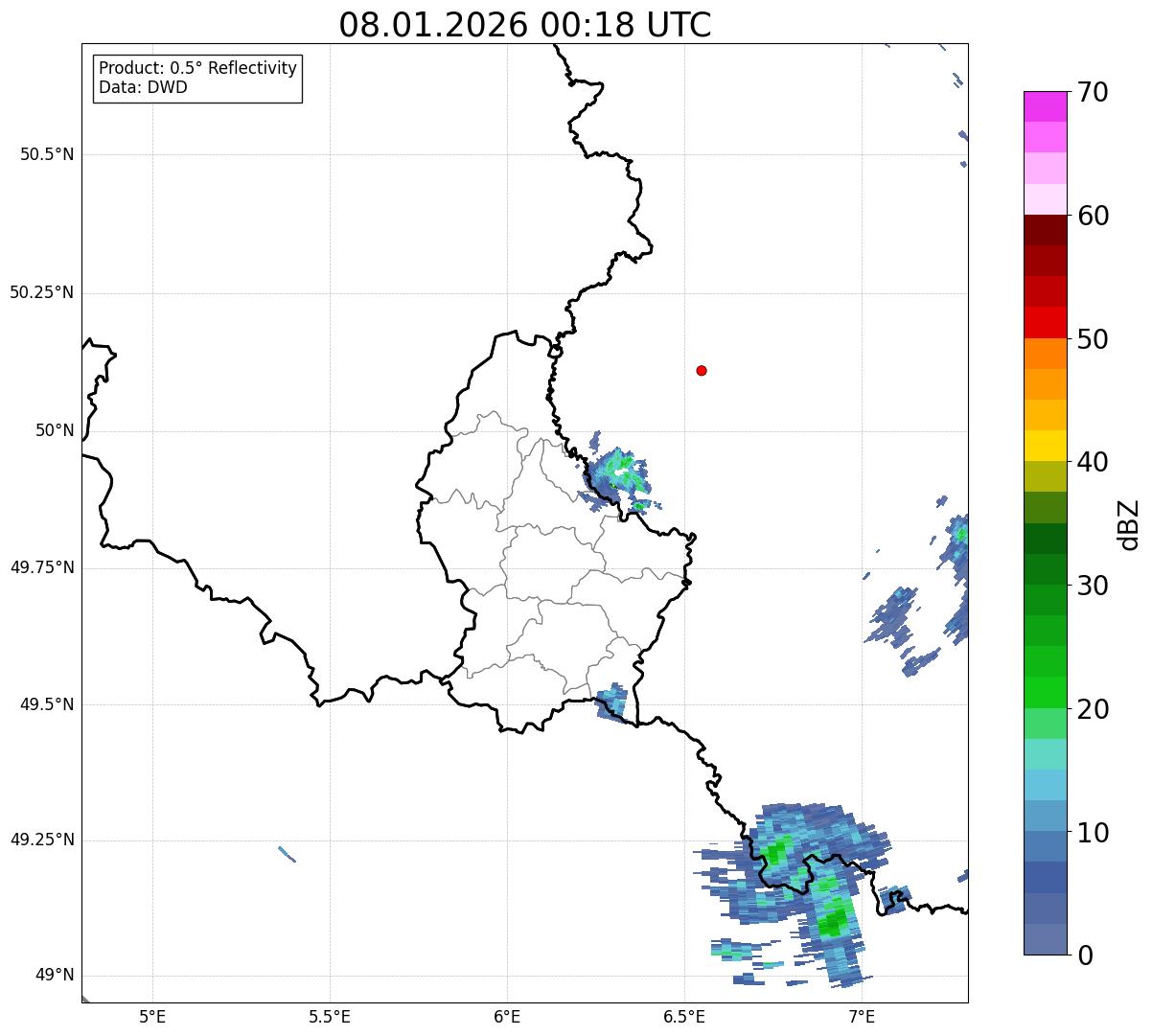
Task: Click the plot title showing 08.01.2026 00:18 UTC
Action: pos(525,25)
